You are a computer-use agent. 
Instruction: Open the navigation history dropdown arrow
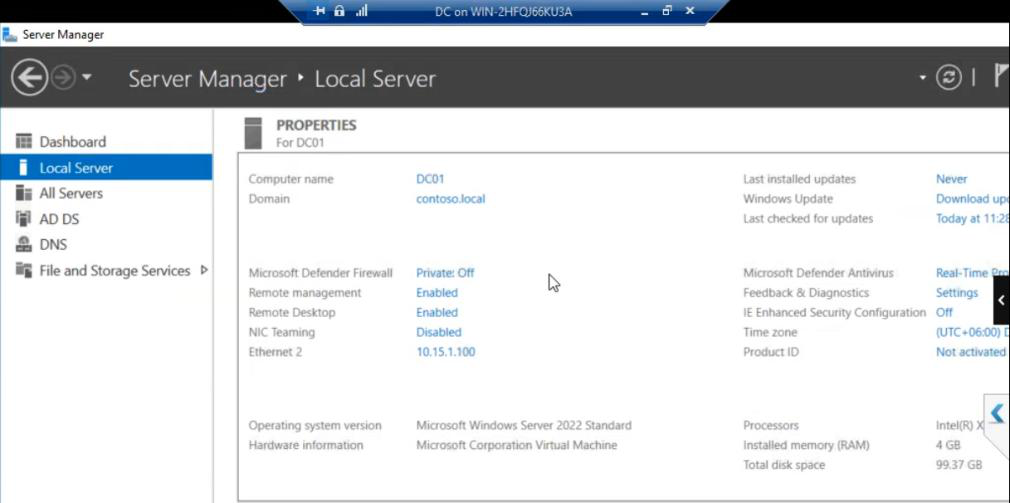coord(87,78)
